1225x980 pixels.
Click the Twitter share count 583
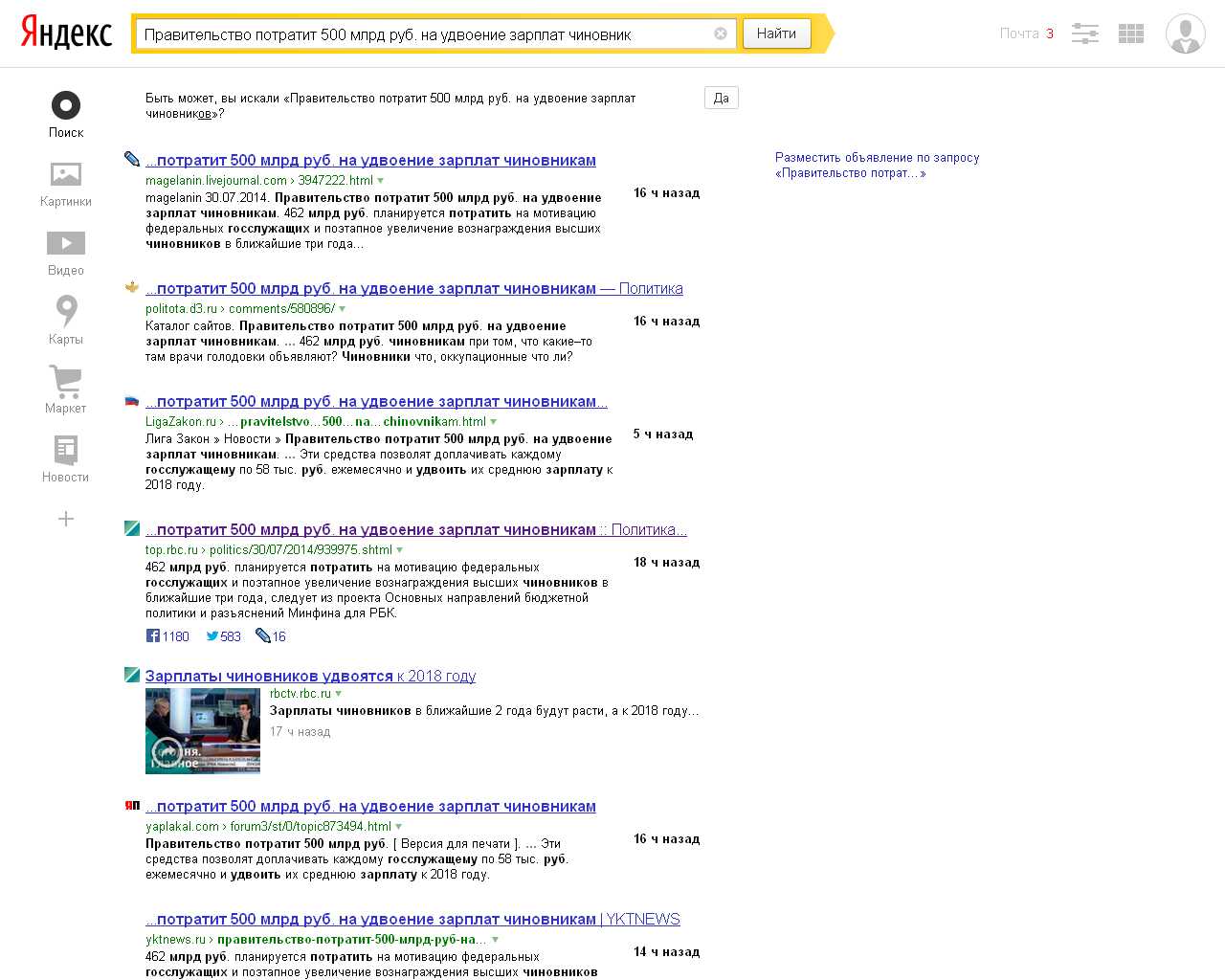pos(223,636)
